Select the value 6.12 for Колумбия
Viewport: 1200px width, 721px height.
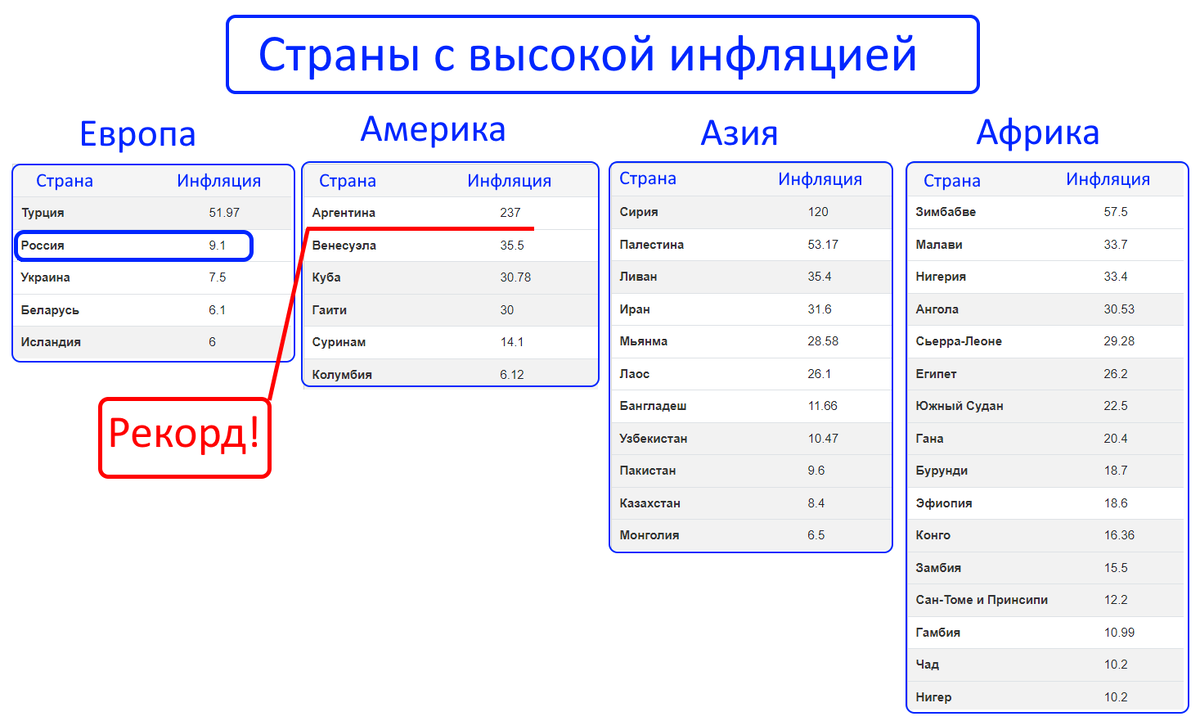(x=512, y=375)
